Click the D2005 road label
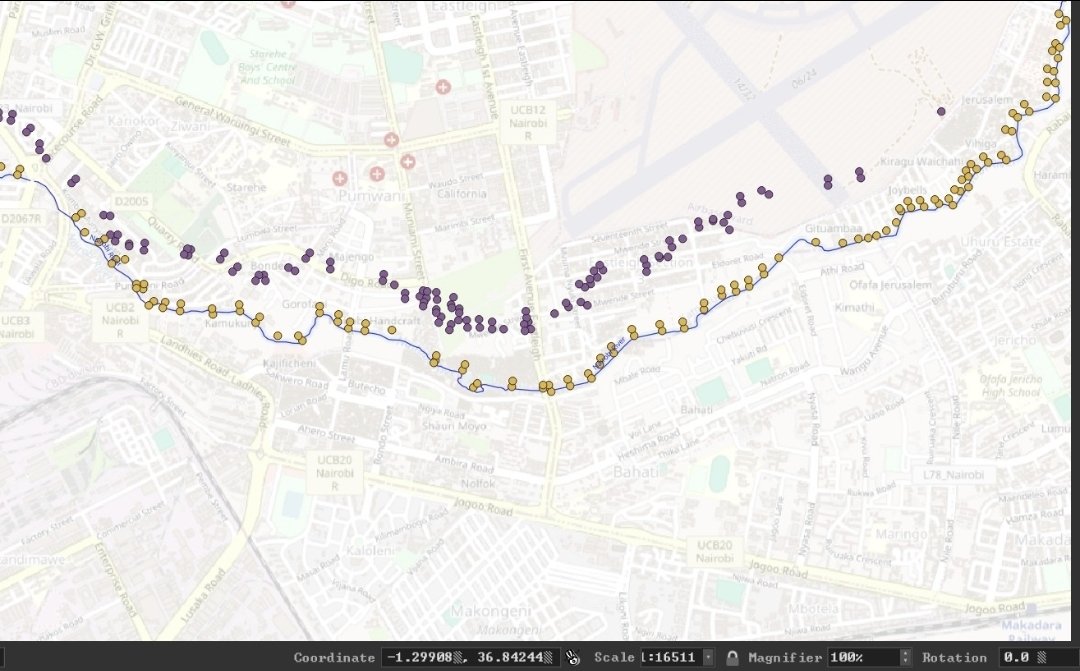This screenshot has width=1080, height=671. coord(132,201)
